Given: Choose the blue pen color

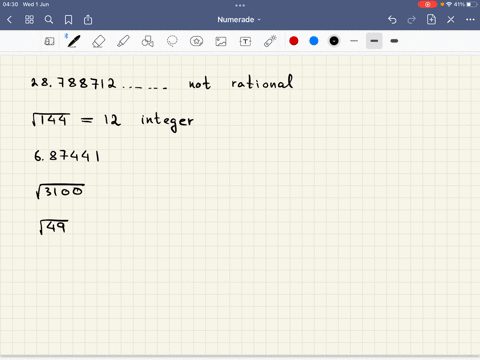Looking at the screenshot, I should 314,41.
